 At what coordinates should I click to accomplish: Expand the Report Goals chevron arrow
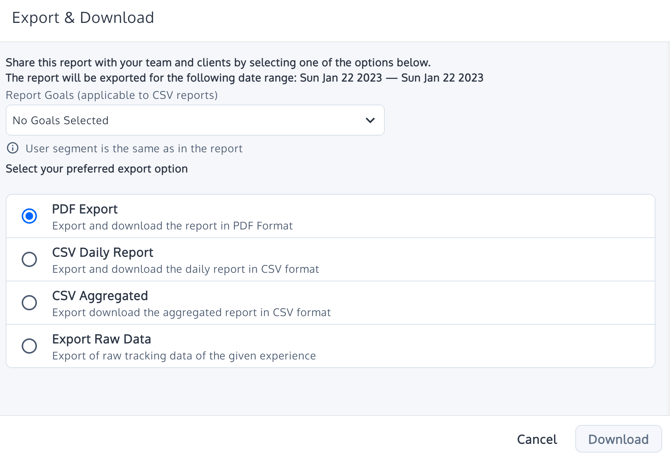[x=369, y=121]
